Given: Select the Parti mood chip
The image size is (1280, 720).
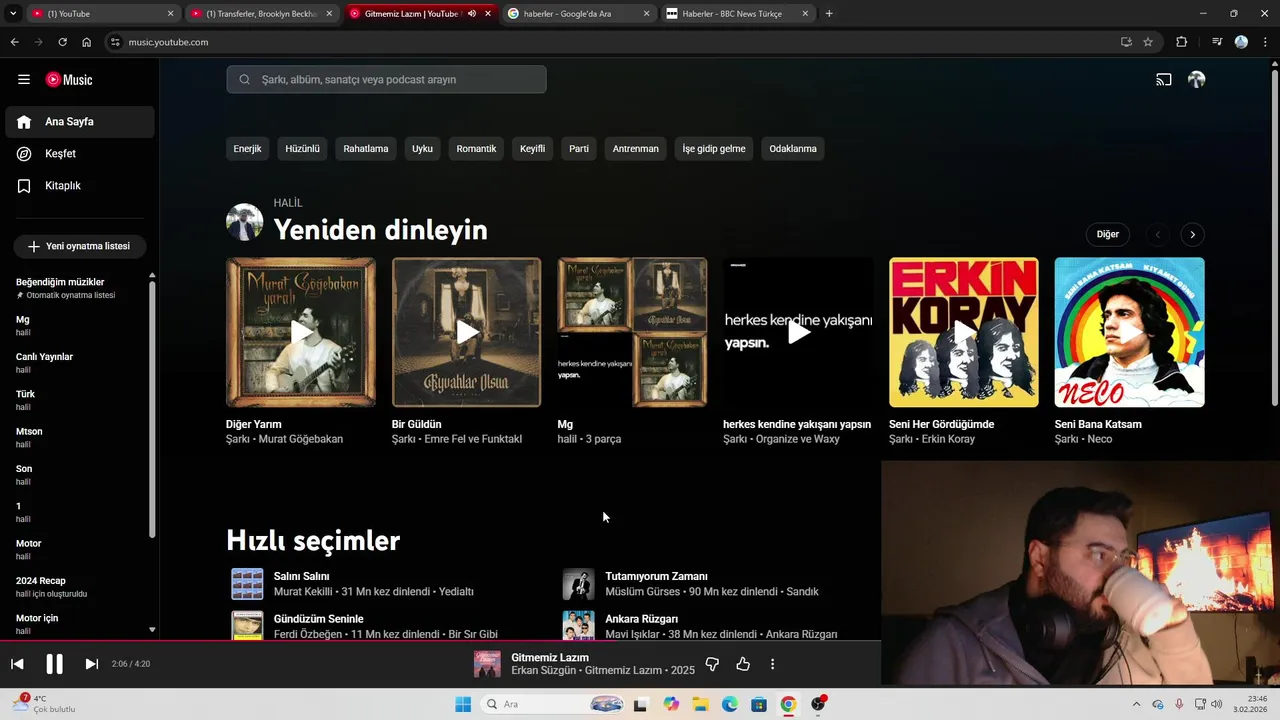Looking at the screenshot, I should pos(579,149).
